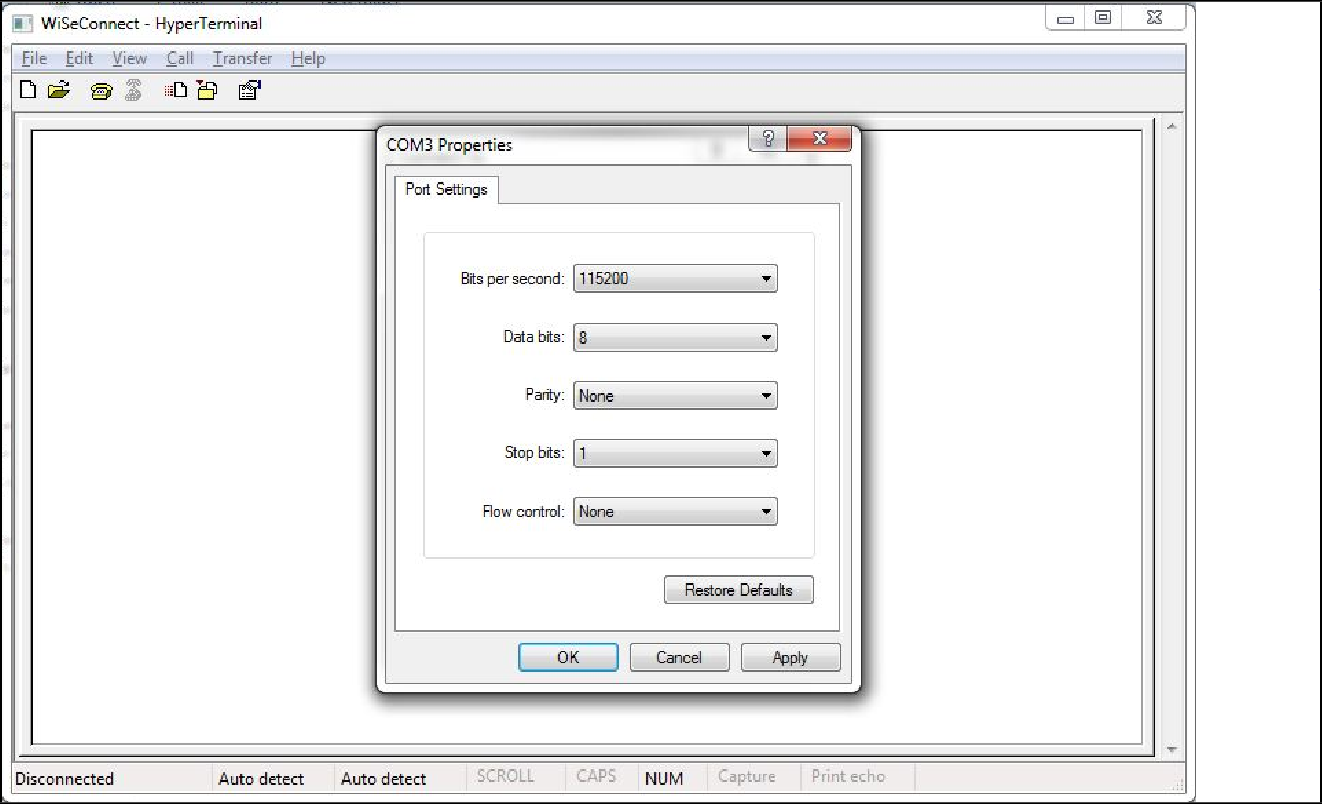
Task: Click the Open file folder icon
Action: (x=59, y=91)
